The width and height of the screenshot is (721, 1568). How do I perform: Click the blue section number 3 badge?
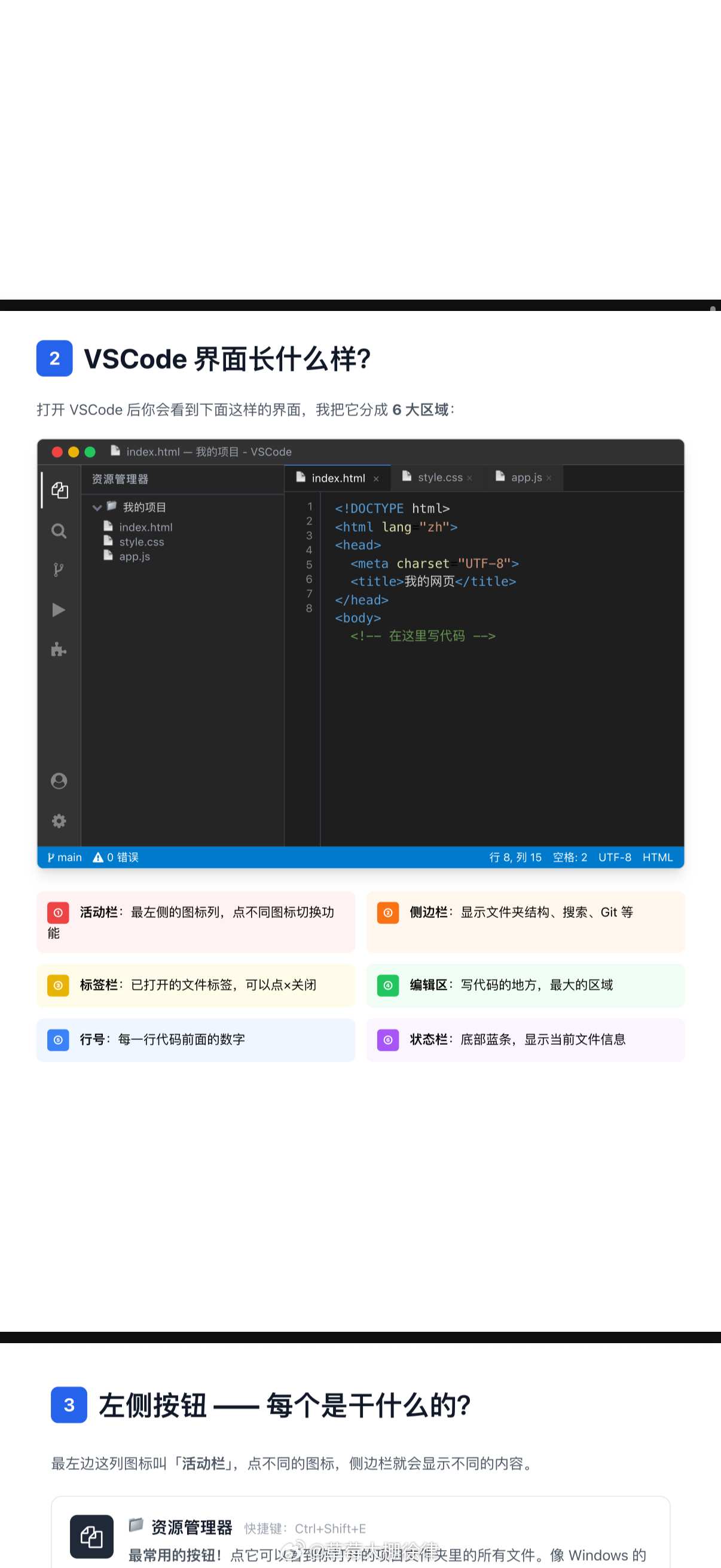pyautogui.click(x=69, y=1405)
